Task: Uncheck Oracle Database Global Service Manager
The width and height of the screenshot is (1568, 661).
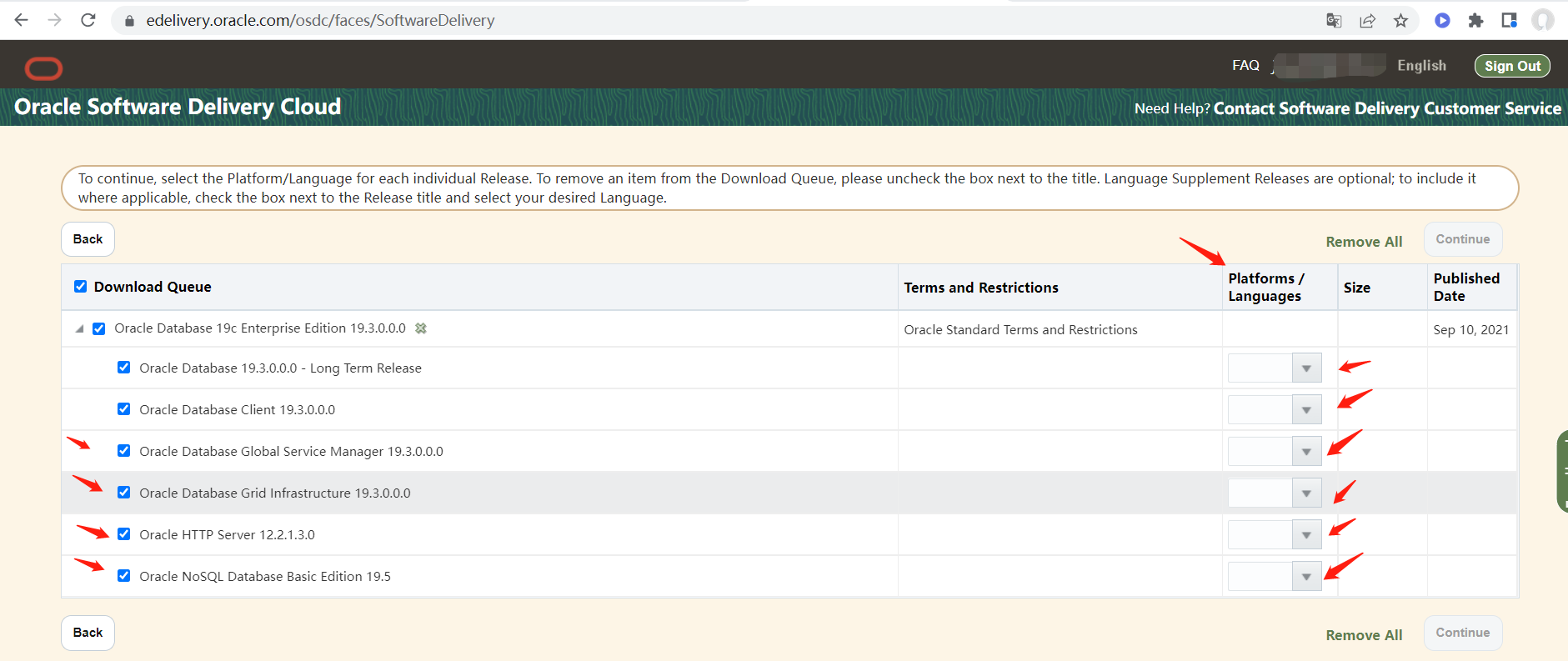Action: tap(124, 451)
